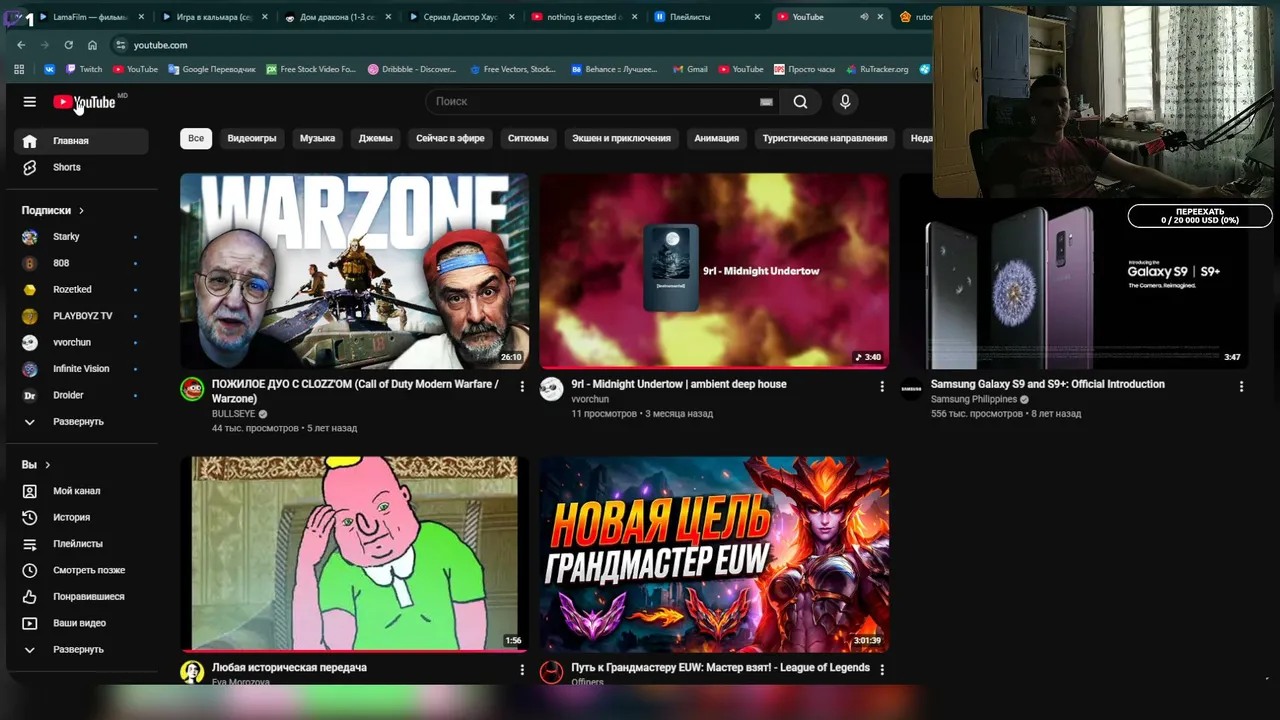The image size is (1280, 720).
Task: Play the WARZONE video thumbnail
Action: point(354,271)
